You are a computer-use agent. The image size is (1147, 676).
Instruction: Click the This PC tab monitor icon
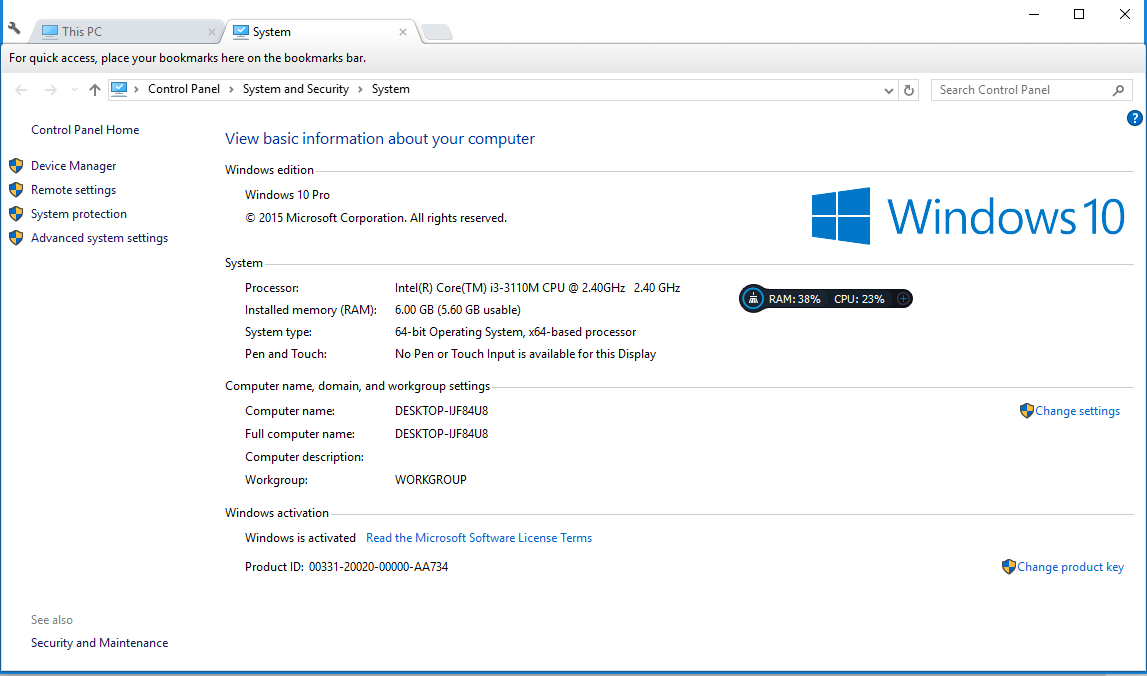click(x=50, y=31)
